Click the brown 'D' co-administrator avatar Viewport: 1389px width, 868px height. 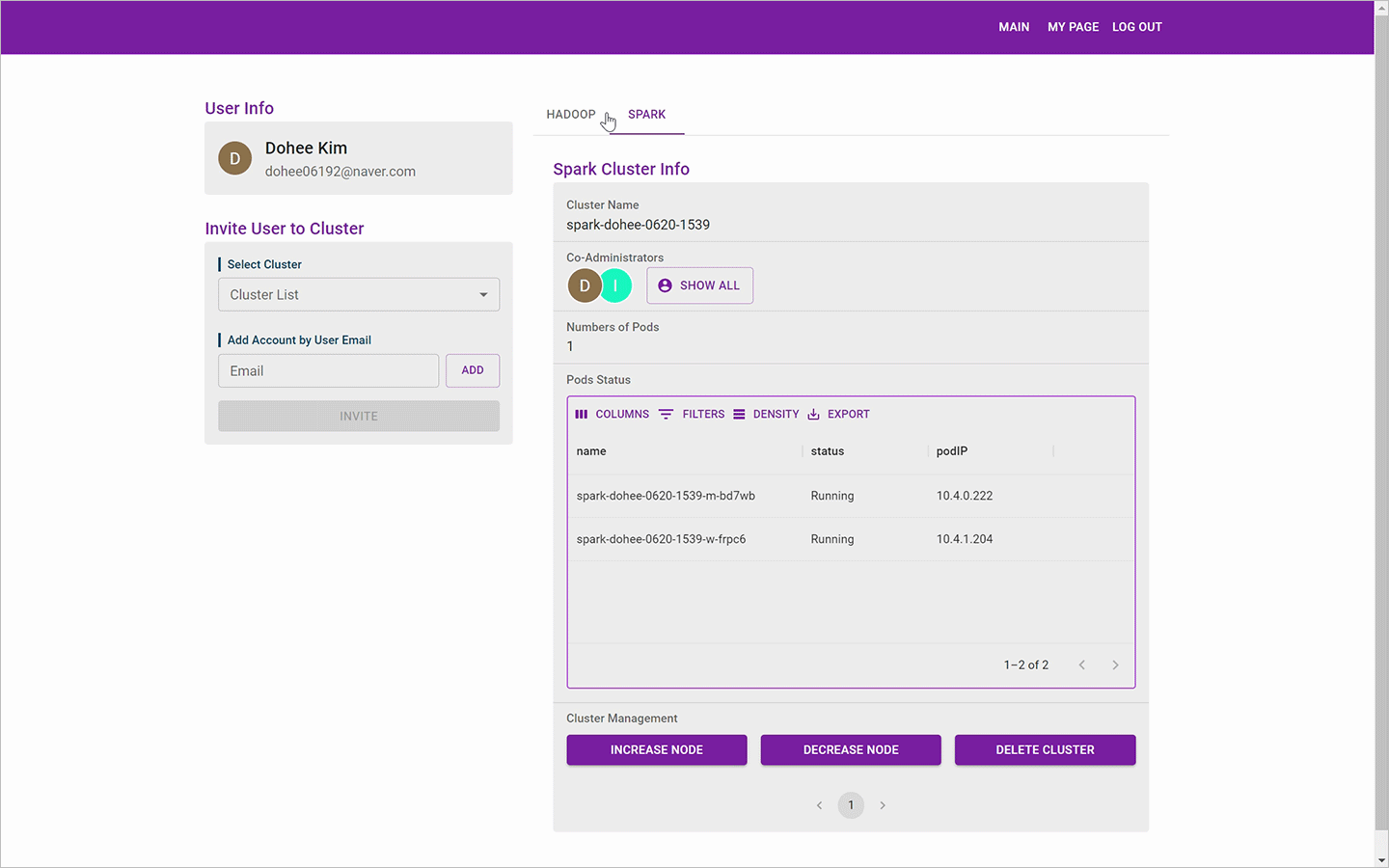pyautogui.click(x=585, y=285)
